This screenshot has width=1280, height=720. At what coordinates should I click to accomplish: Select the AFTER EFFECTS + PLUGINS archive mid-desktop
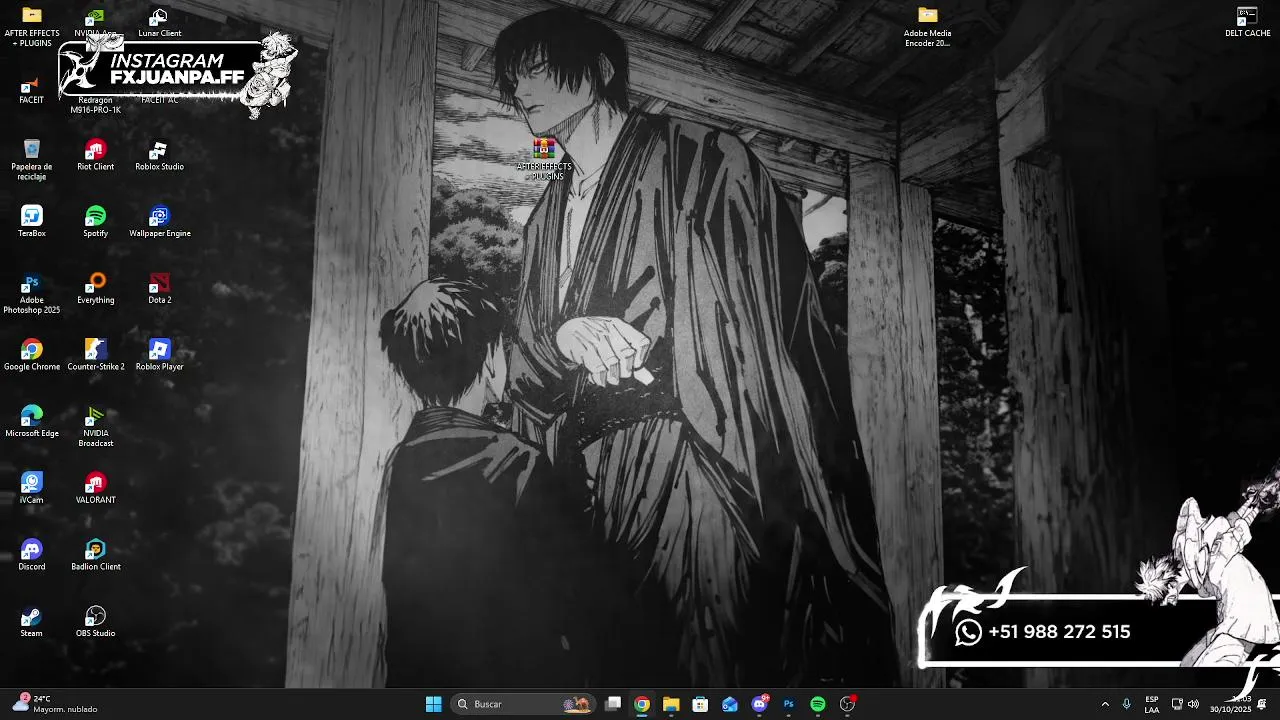[544, 160]
